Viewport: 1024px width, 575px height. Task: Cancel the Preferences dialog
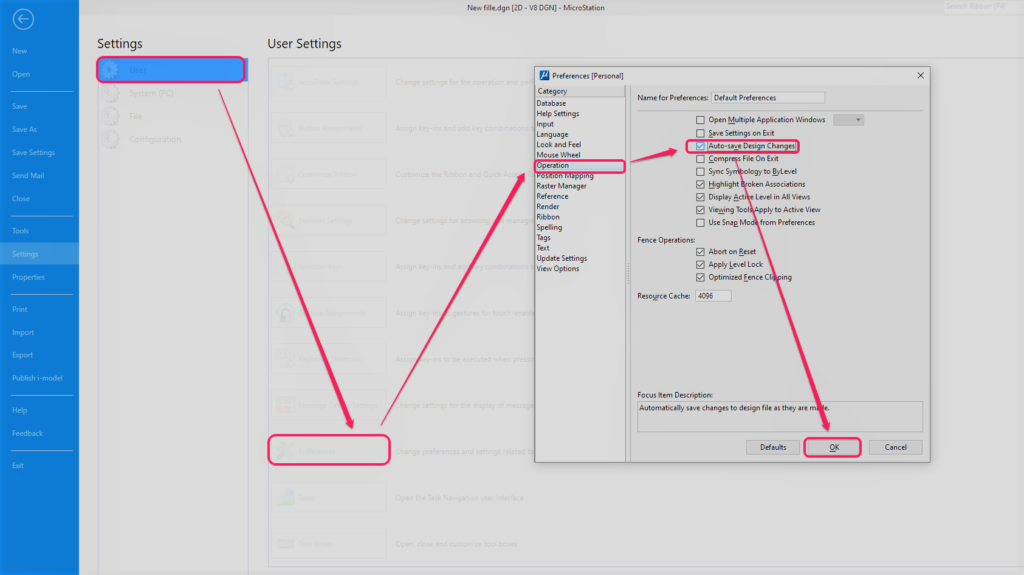pos(895,448)
